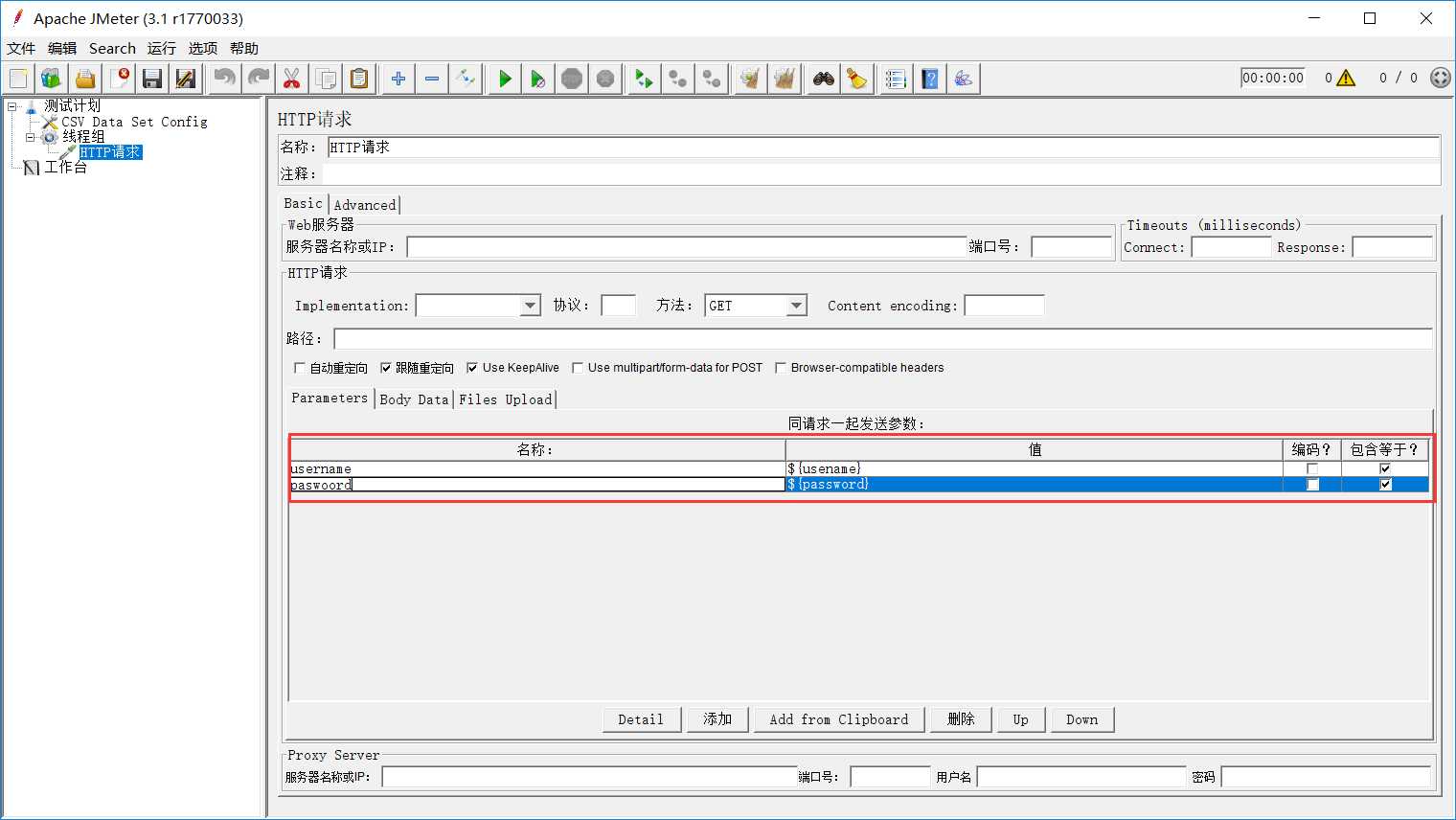Viewport: 1456px width, 820px height.
Task: Select CSV Data Set Config in tree
Action: [134, 122]
